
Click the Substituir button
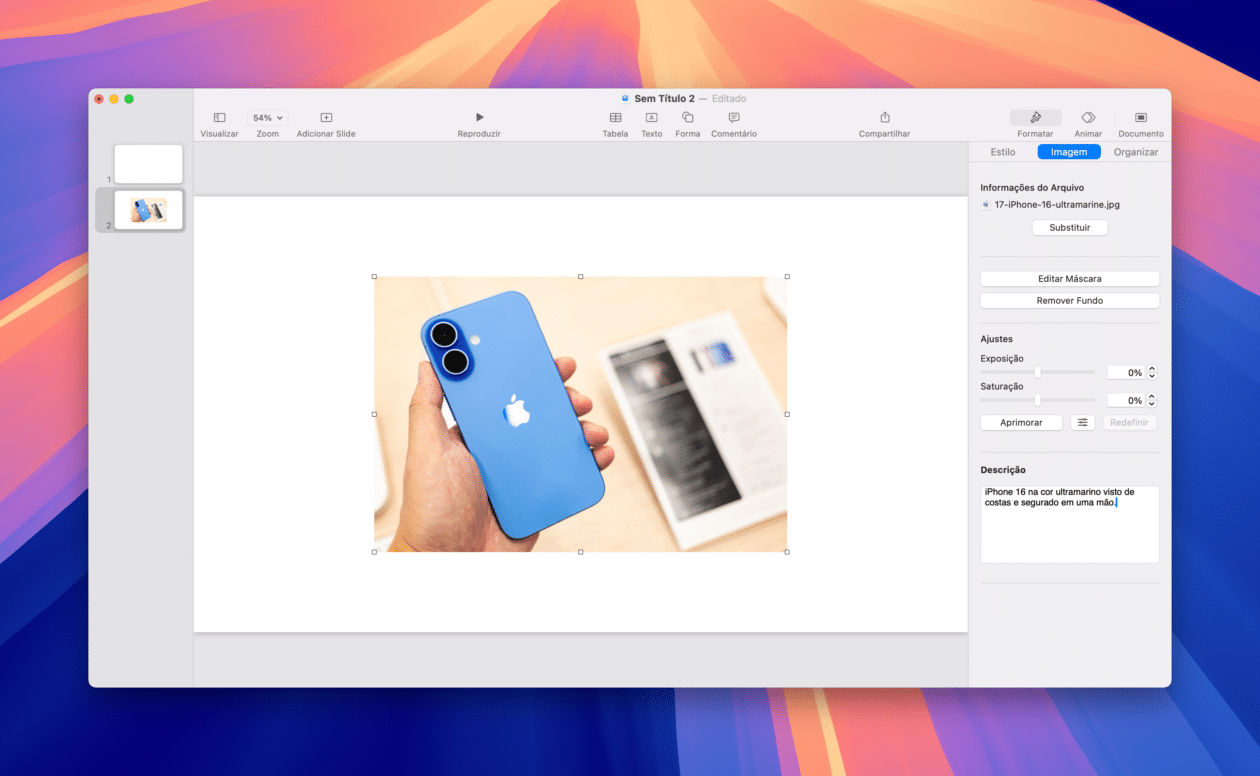pos(1069,228)
